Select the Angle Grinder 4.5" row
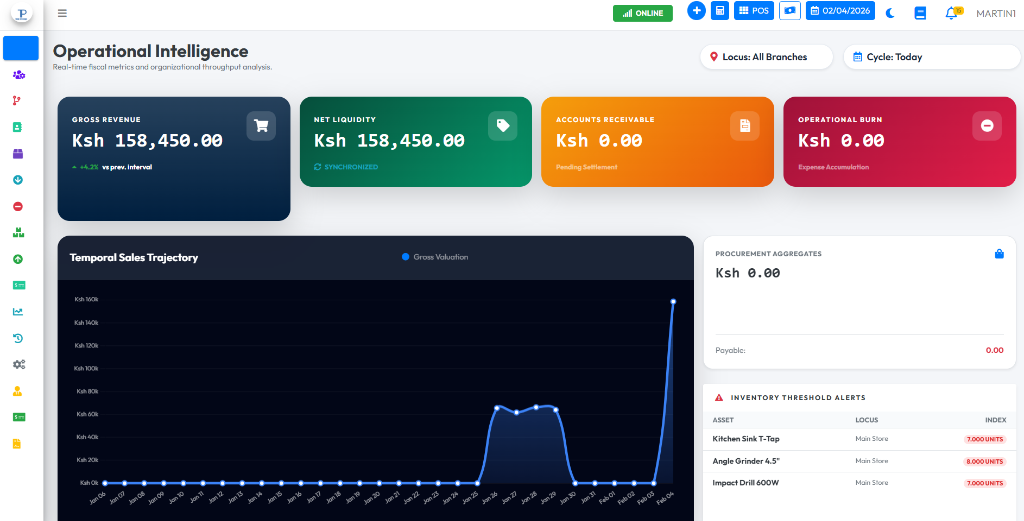Screen dimensions: 1024x521 coord(859,461)
